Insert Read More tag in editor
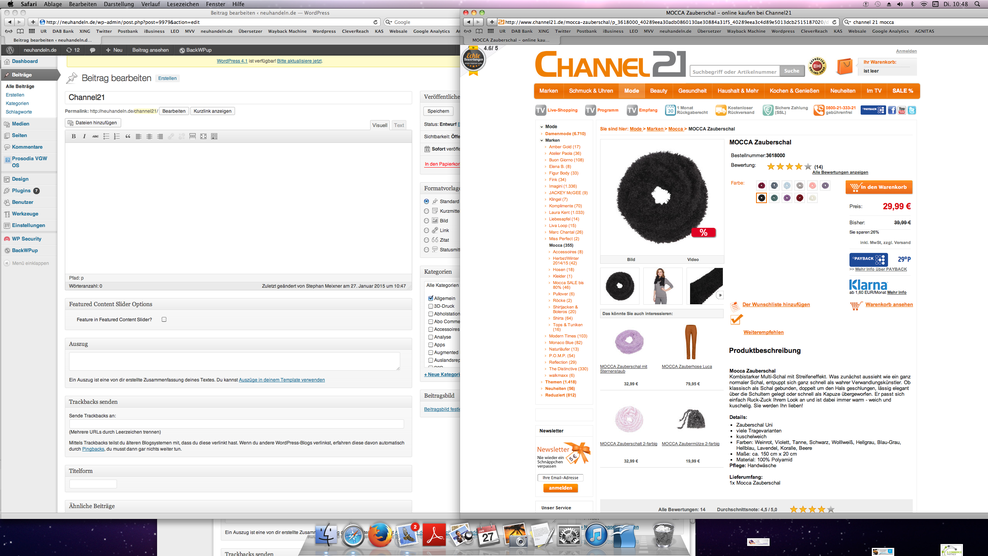 click(192, 136)
